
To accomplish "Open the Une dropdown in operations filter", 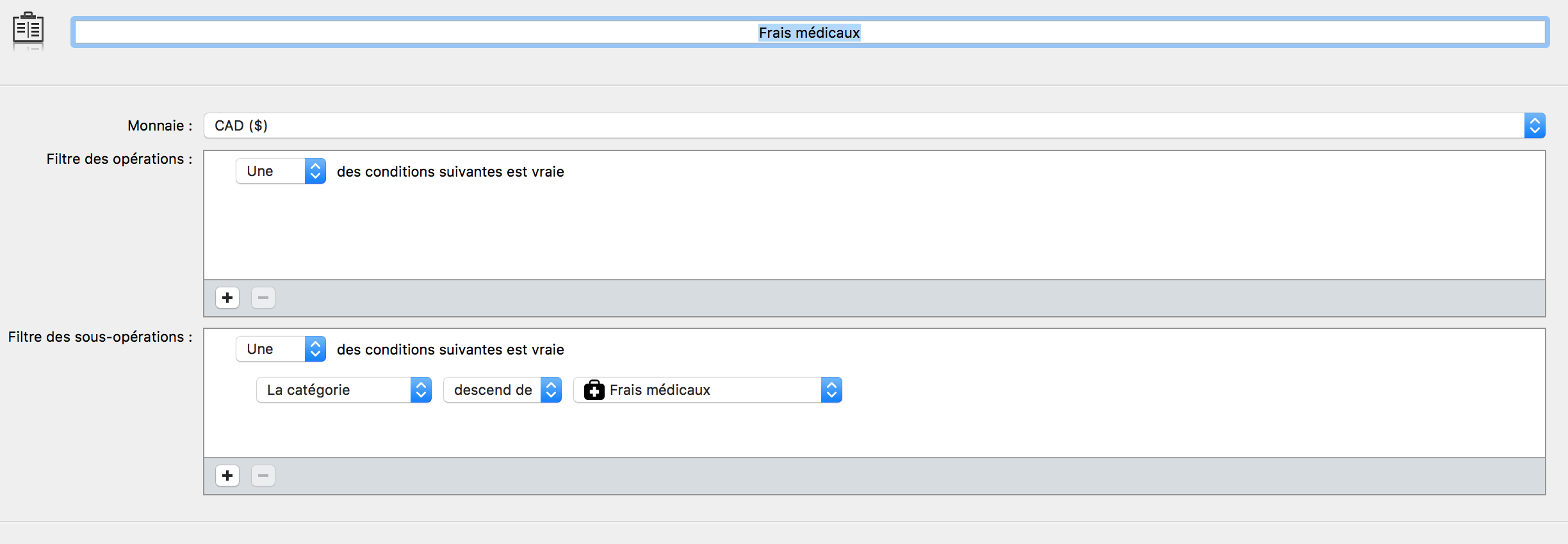I will [281, 171].
